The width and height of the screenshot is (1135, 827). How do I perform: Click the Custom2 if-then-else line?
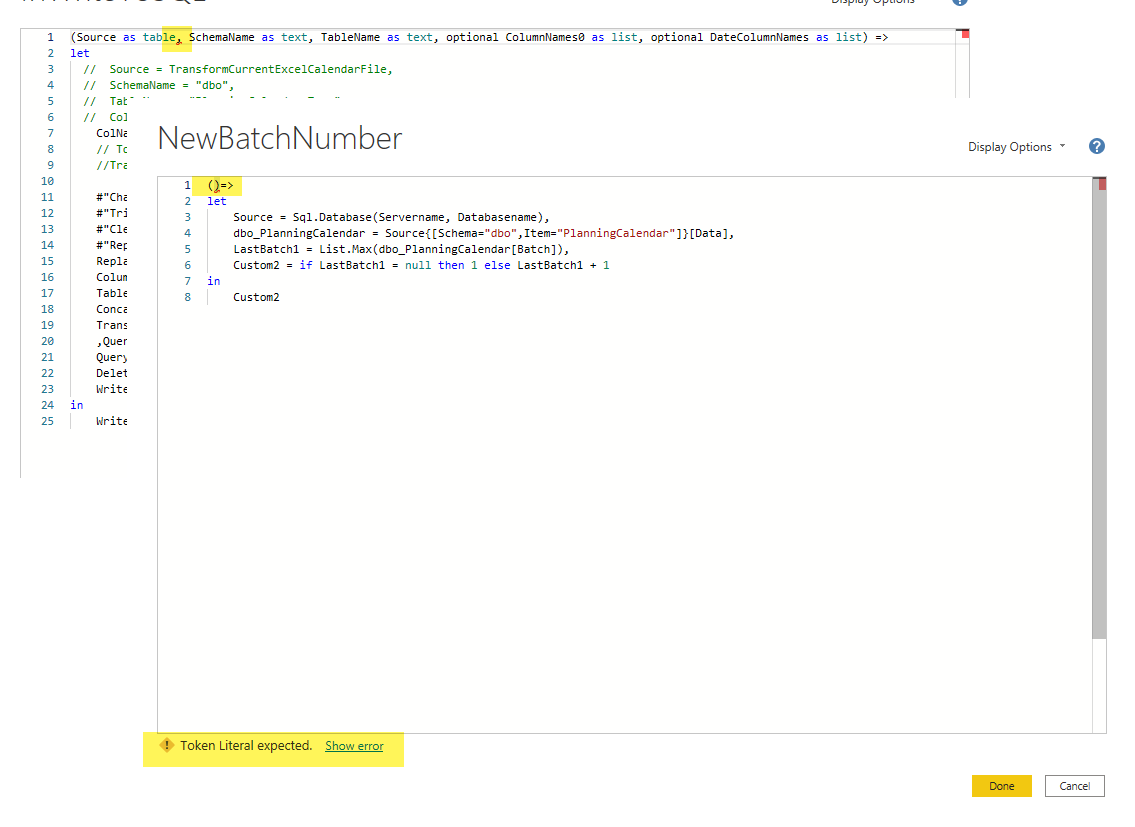click(421, 265)
